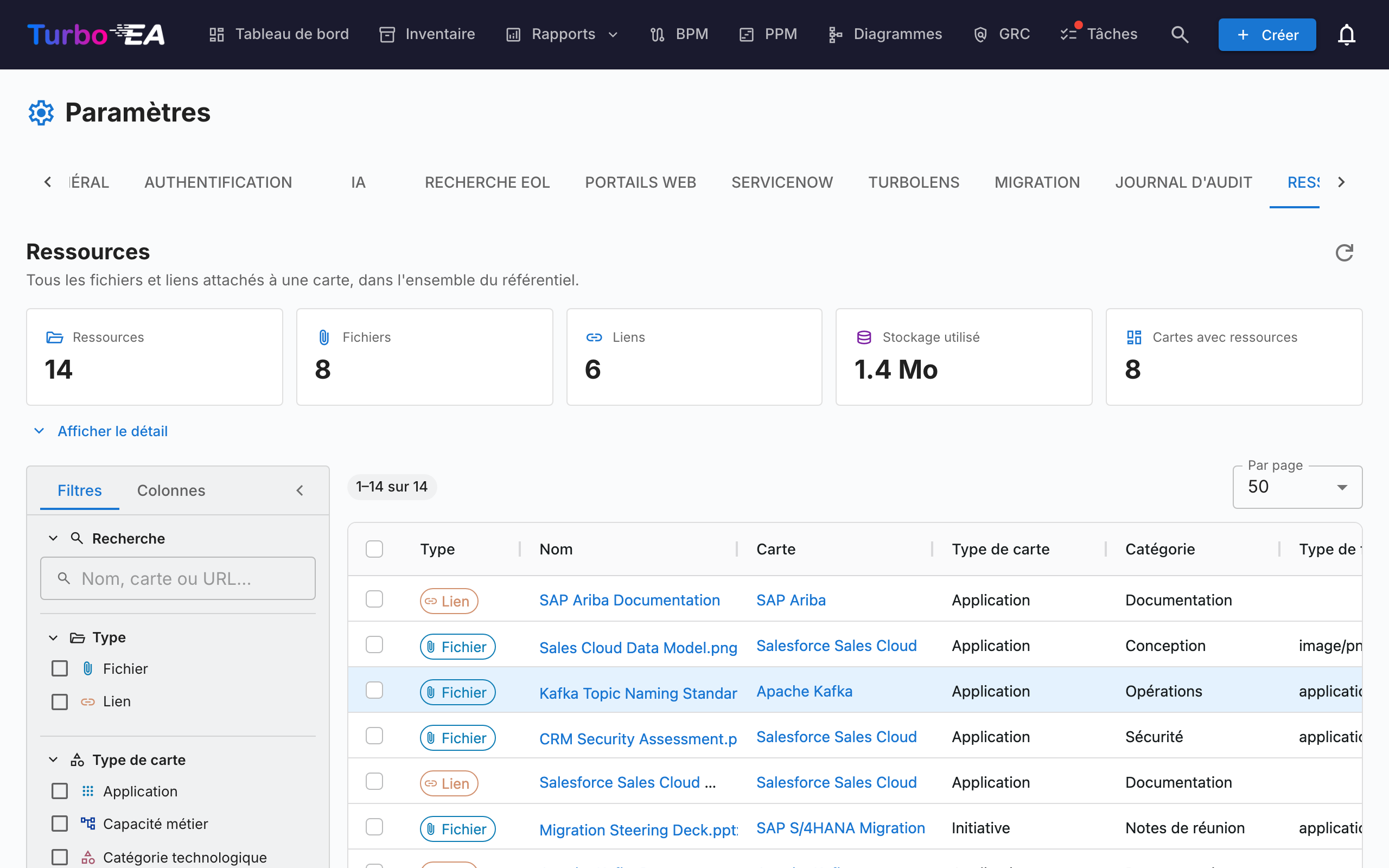
Task: Click the Paramètres gear icon
Action: tap(41, 112)
